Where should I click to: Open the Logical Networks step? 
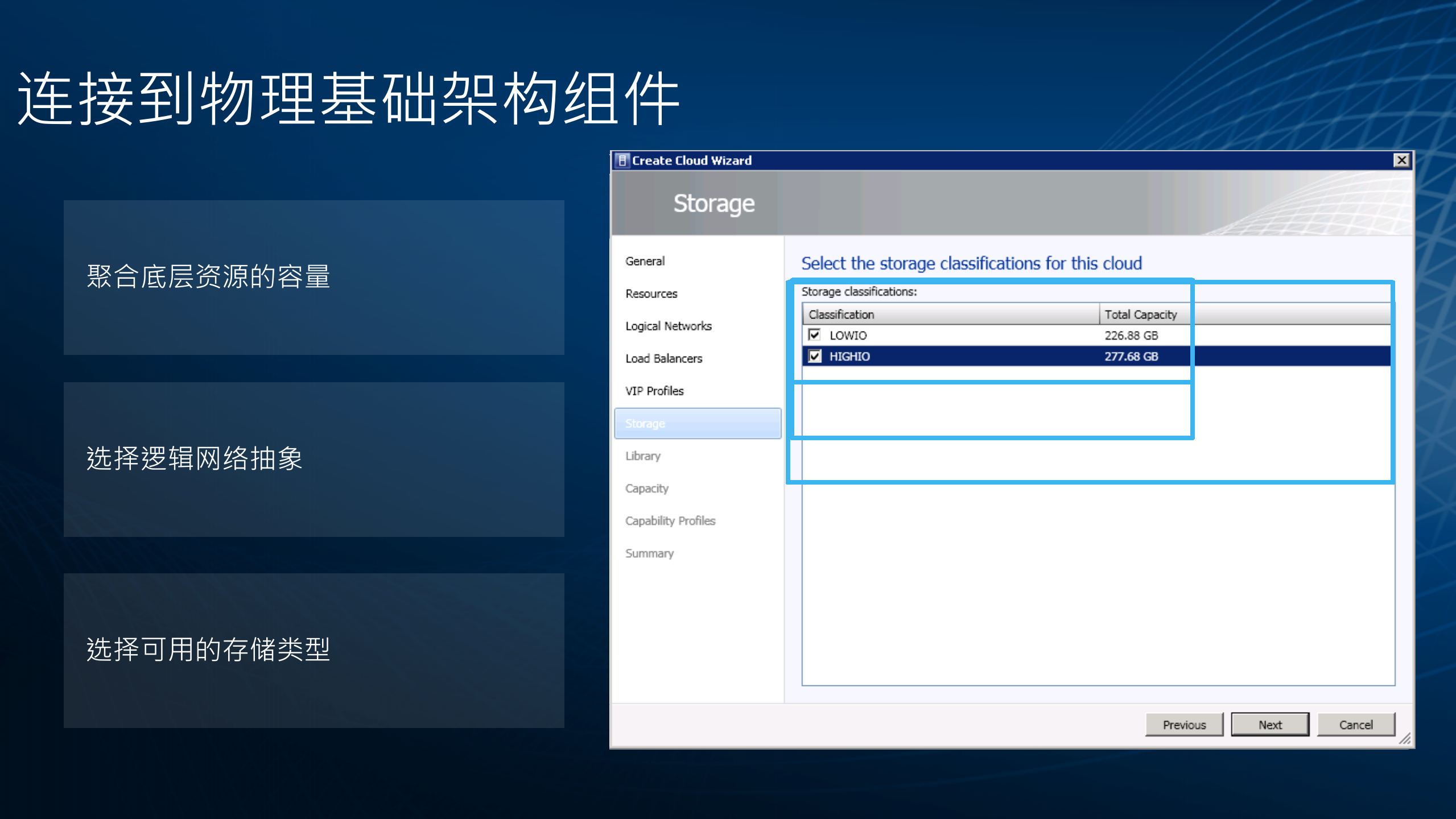668,326
